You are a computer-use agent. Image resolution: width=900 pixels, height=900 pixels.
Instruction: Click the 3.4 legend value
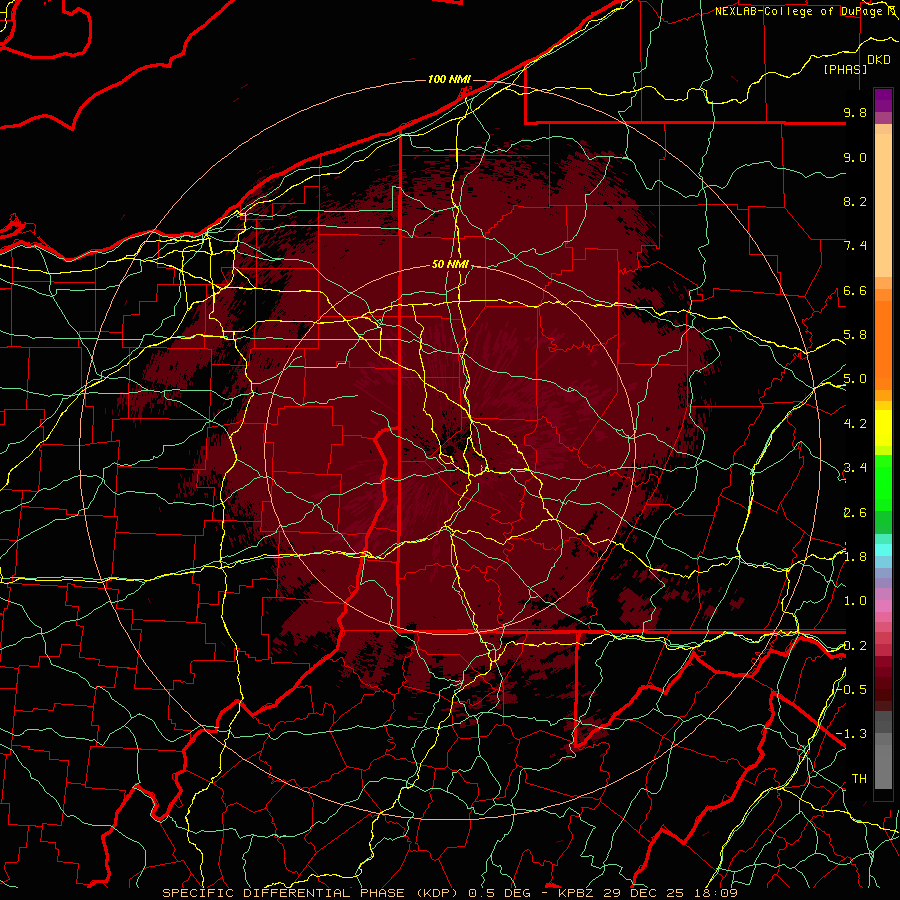[855, 468]
